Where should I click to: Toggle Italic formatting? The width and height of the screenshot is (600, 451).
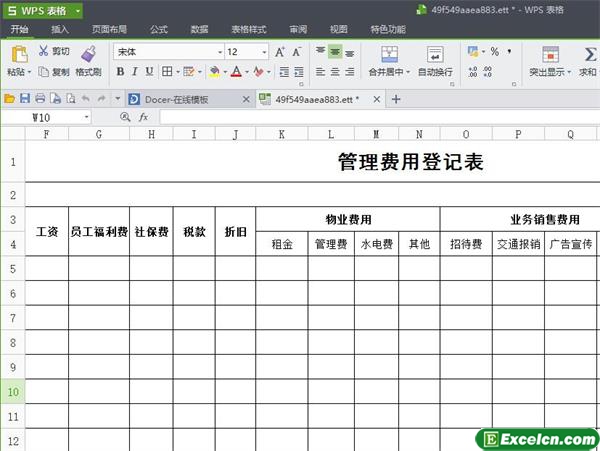pyautogui.click(x=135, y=72)
